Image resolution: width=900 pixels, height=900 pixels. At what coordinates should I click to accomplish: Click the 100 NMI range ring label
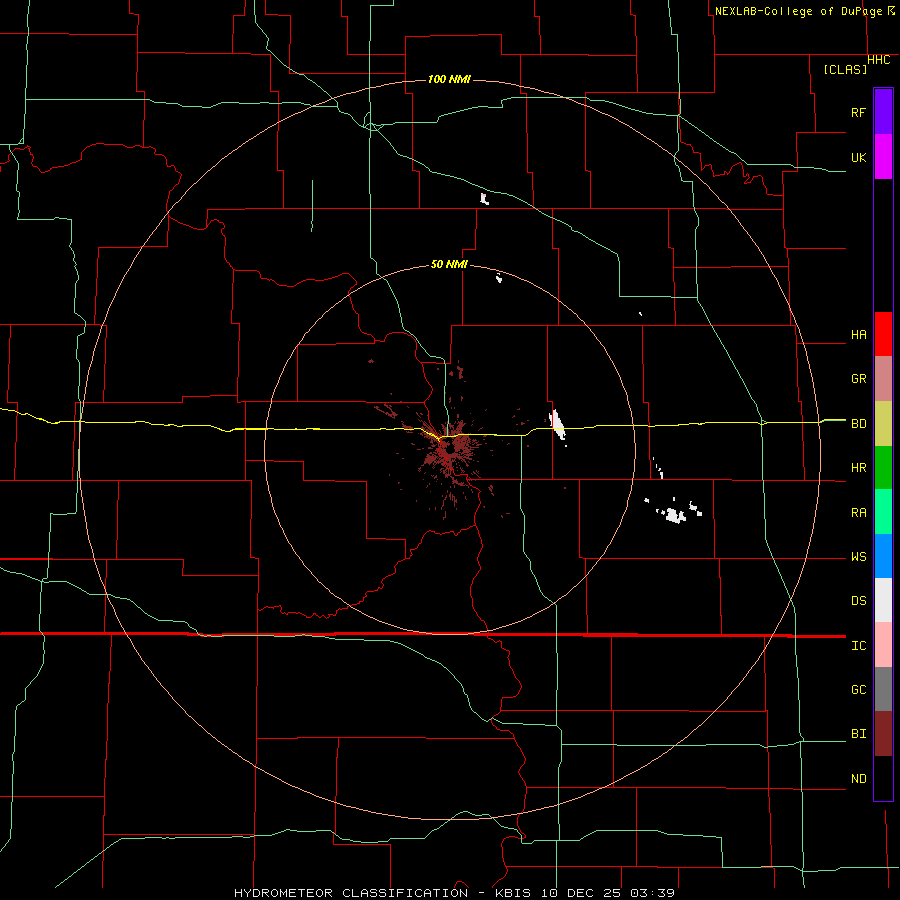point(449,79)
